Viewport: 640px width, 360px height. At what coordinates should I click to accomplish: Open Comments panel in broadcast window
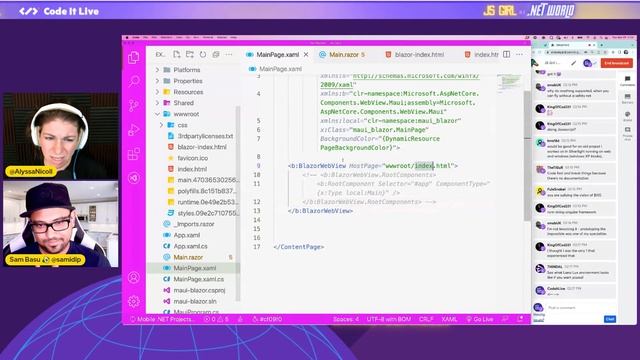(627, 81)
